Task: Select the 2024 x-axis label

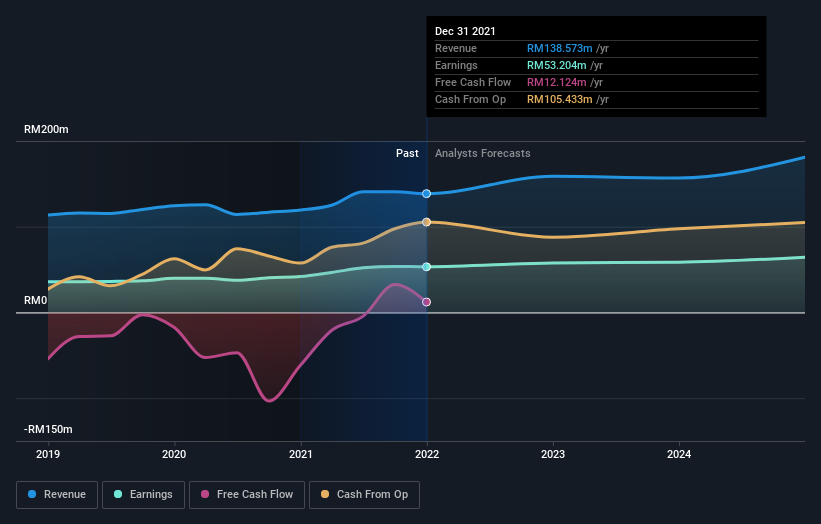Action: (679, 454)
